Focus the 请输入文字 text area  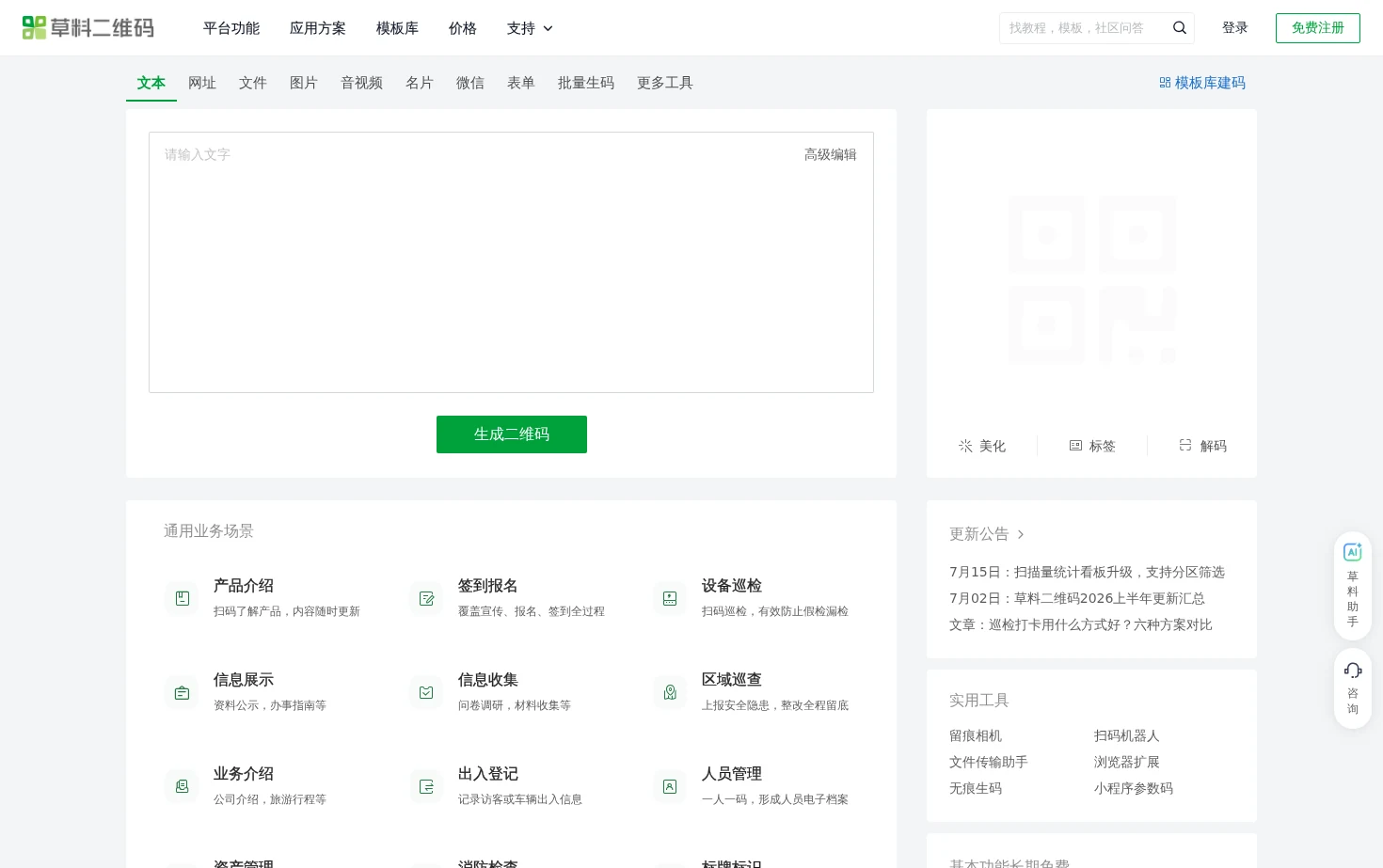(511, 262)
